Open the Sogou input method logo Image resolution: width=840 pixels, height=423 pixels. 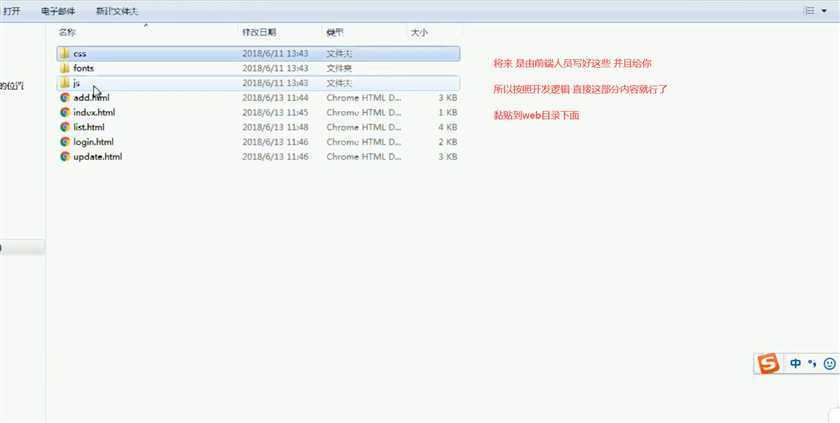(768, 364)
